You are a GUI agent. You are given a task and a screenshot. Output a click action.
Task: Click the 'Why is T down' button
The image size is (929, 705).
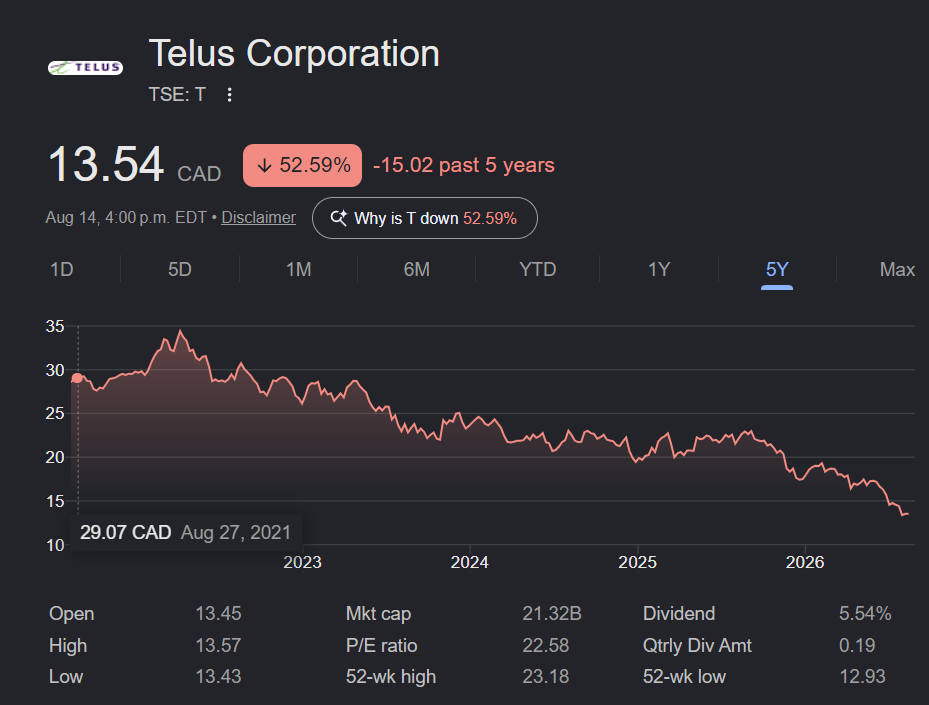tap(425, 218)
